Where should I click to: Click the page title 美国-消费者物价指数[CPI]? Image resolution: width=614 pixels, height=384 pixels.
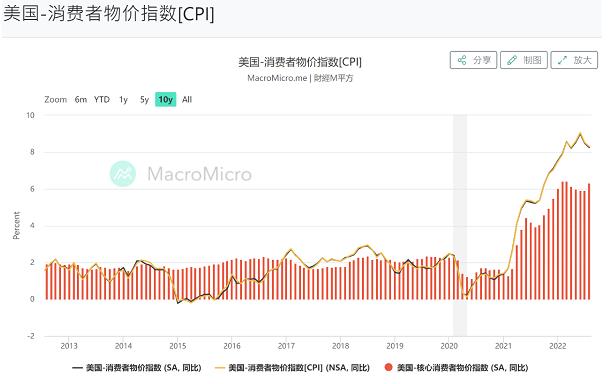[109, 14]
